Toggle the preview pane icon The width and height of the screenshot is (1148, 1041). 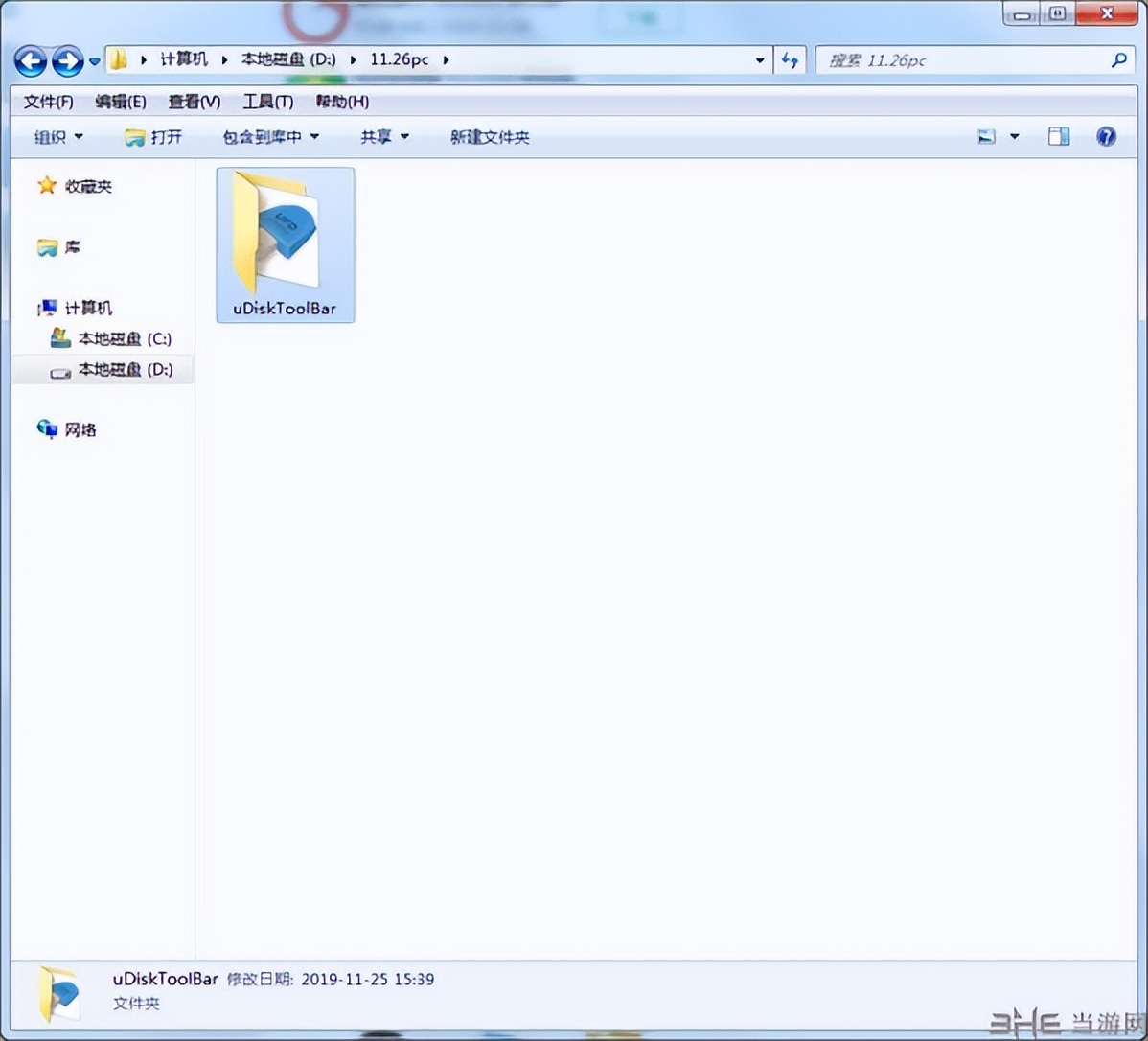[x=1058, y=137]
